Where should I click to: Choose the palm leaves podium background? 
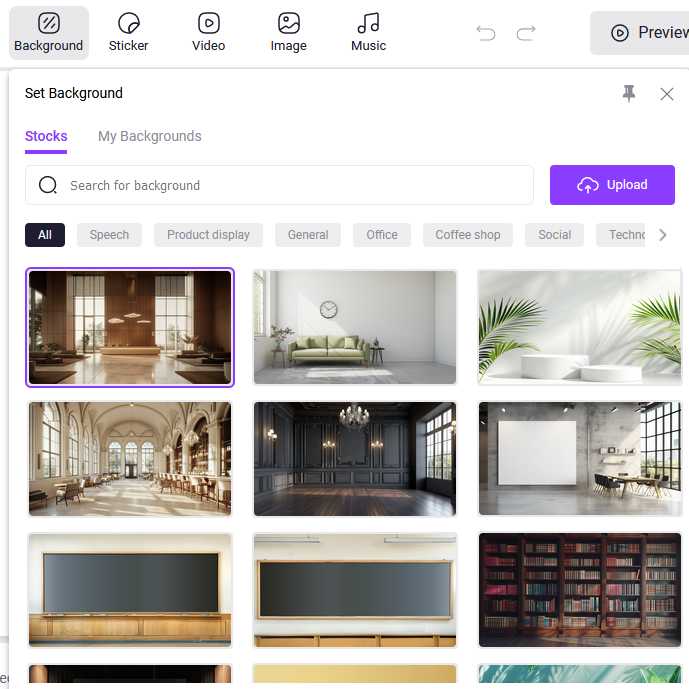click(580, 327)
